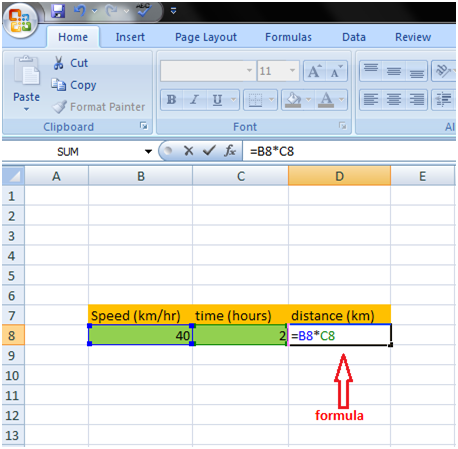The width and height of the screenshot is (458, 449).
Task: Center text horizontally
Action: click(x=394, y=99)
